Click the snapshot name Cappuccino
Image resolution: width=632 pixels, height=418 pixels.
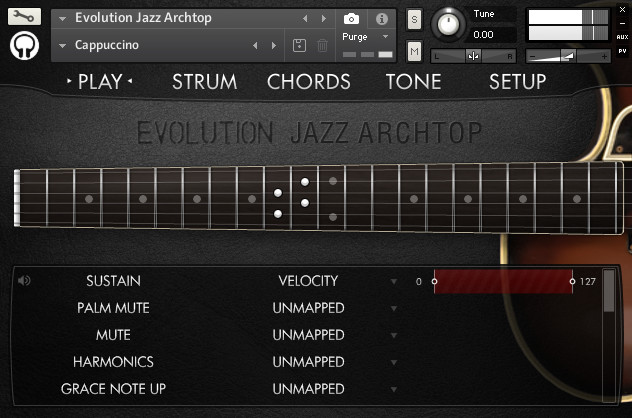pos(107,45)
